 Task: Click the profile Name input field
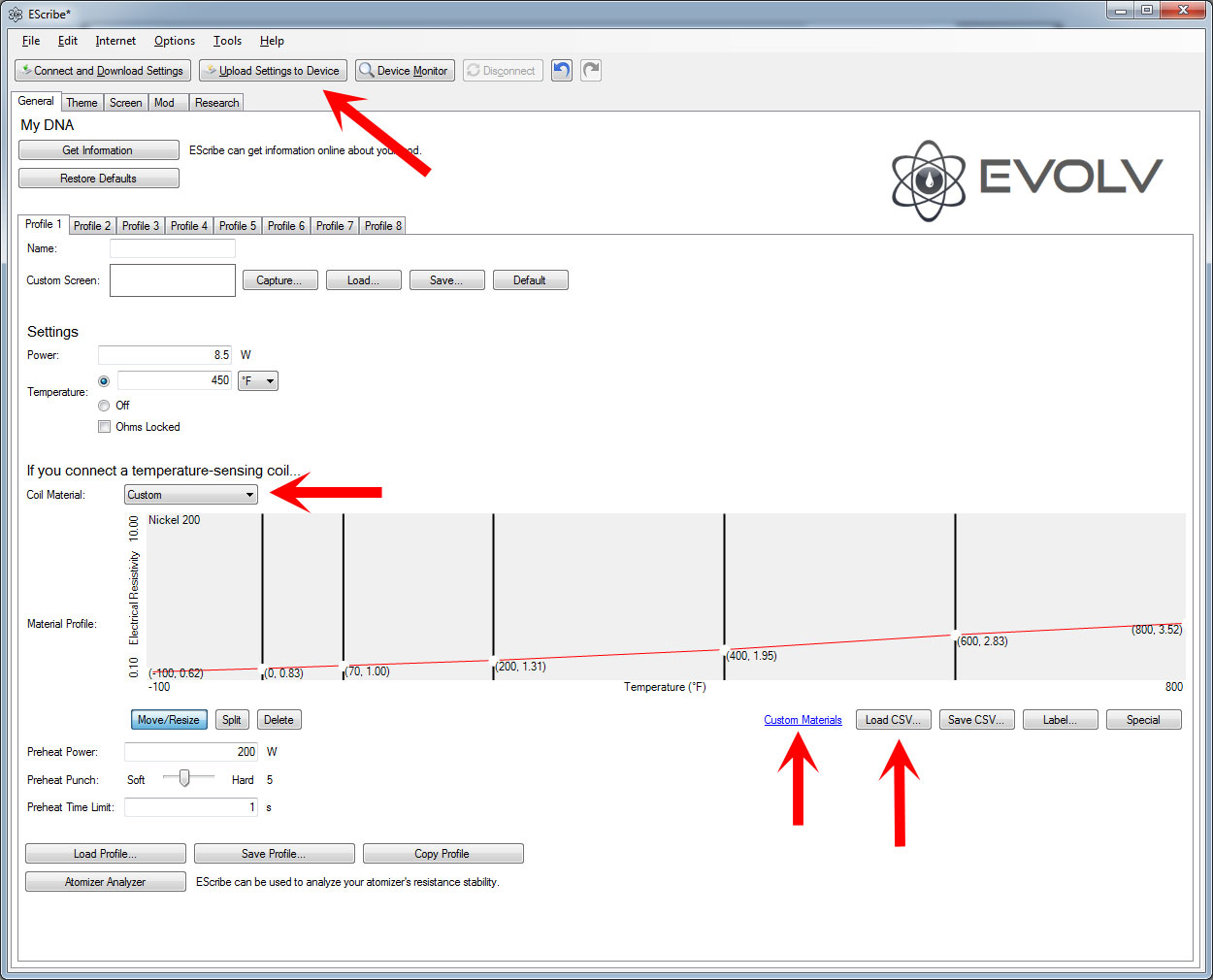173,249
